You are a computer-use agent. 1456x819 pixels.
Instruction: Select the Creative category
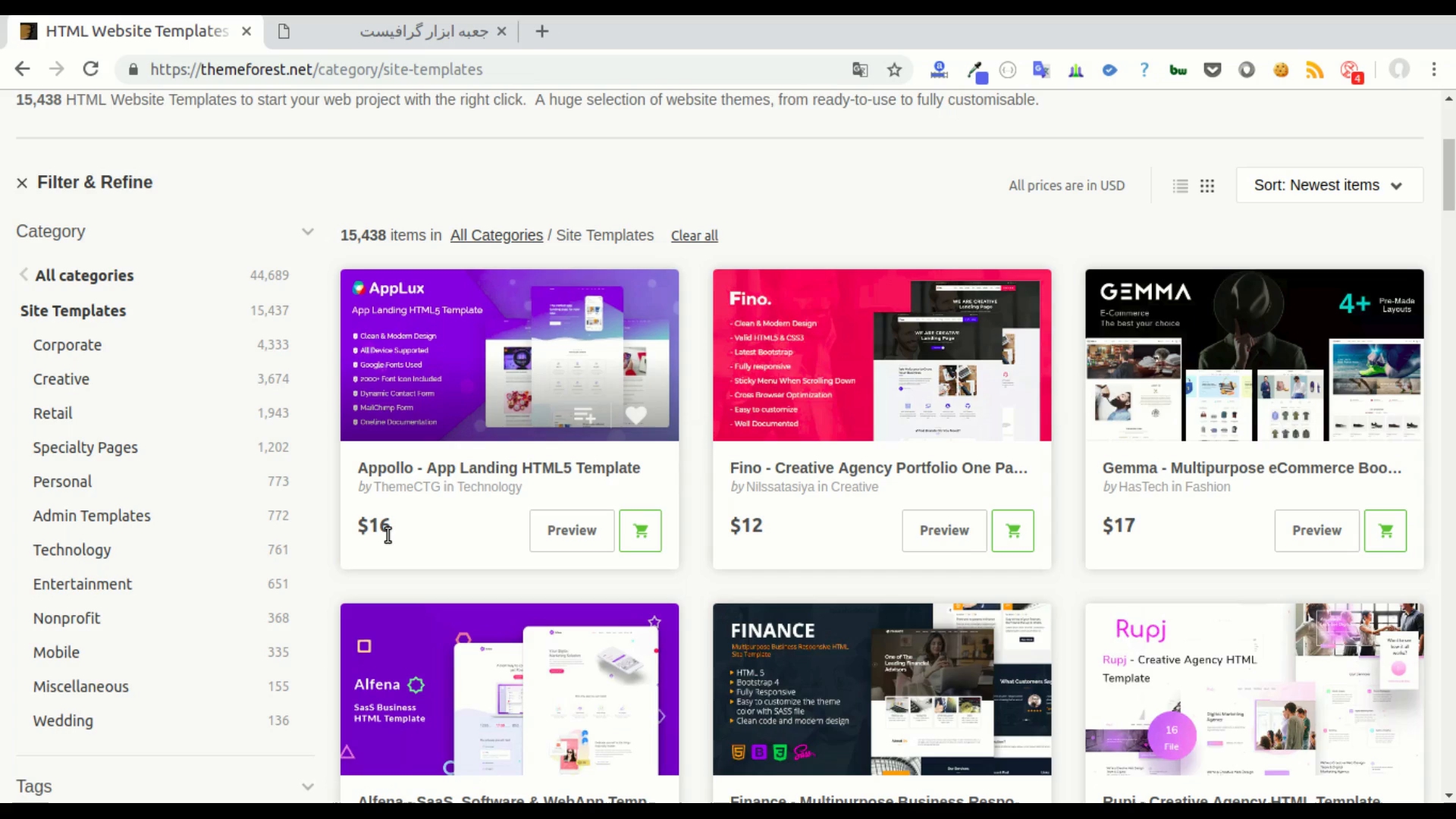pyautogui.click(x=61, y=379)
